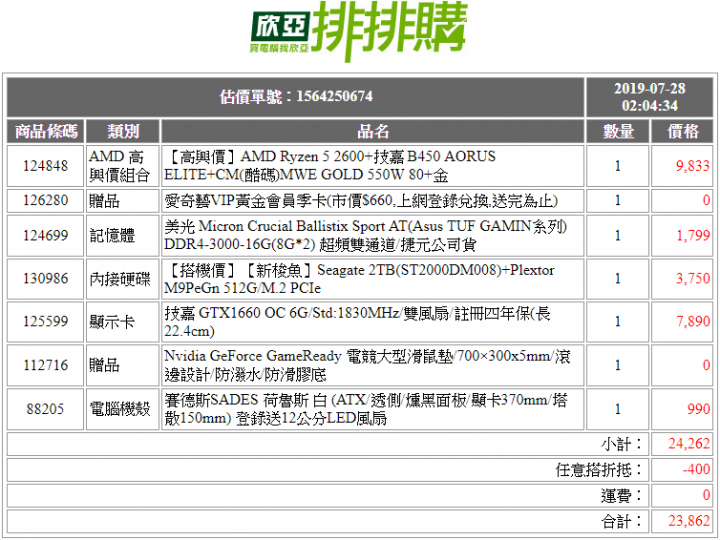Viewport: 720px width, 540px height.
Task: Click the 技嘉 GTX1660 OC 6G product name
Action: 357,321
